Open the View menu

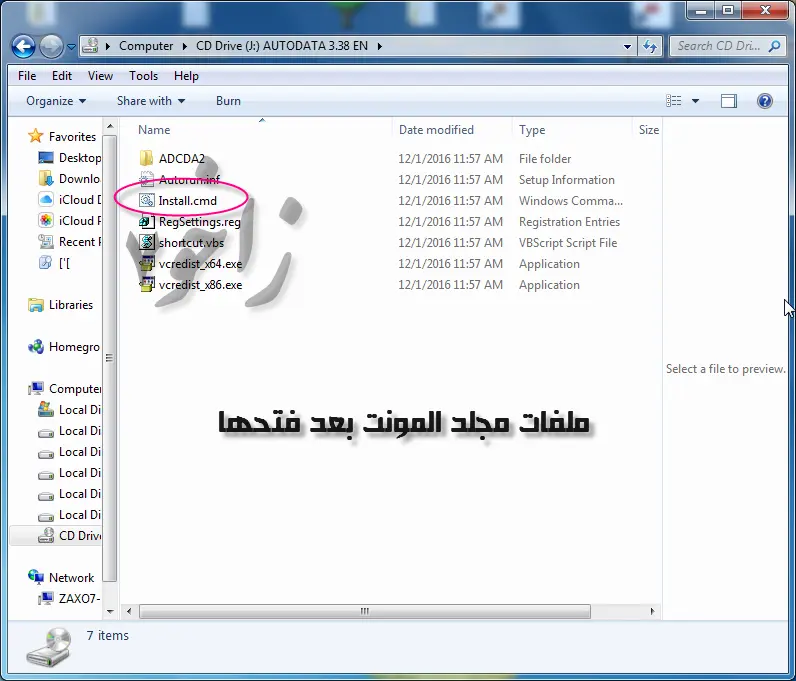pyautogui.click(x=100, y=76)
